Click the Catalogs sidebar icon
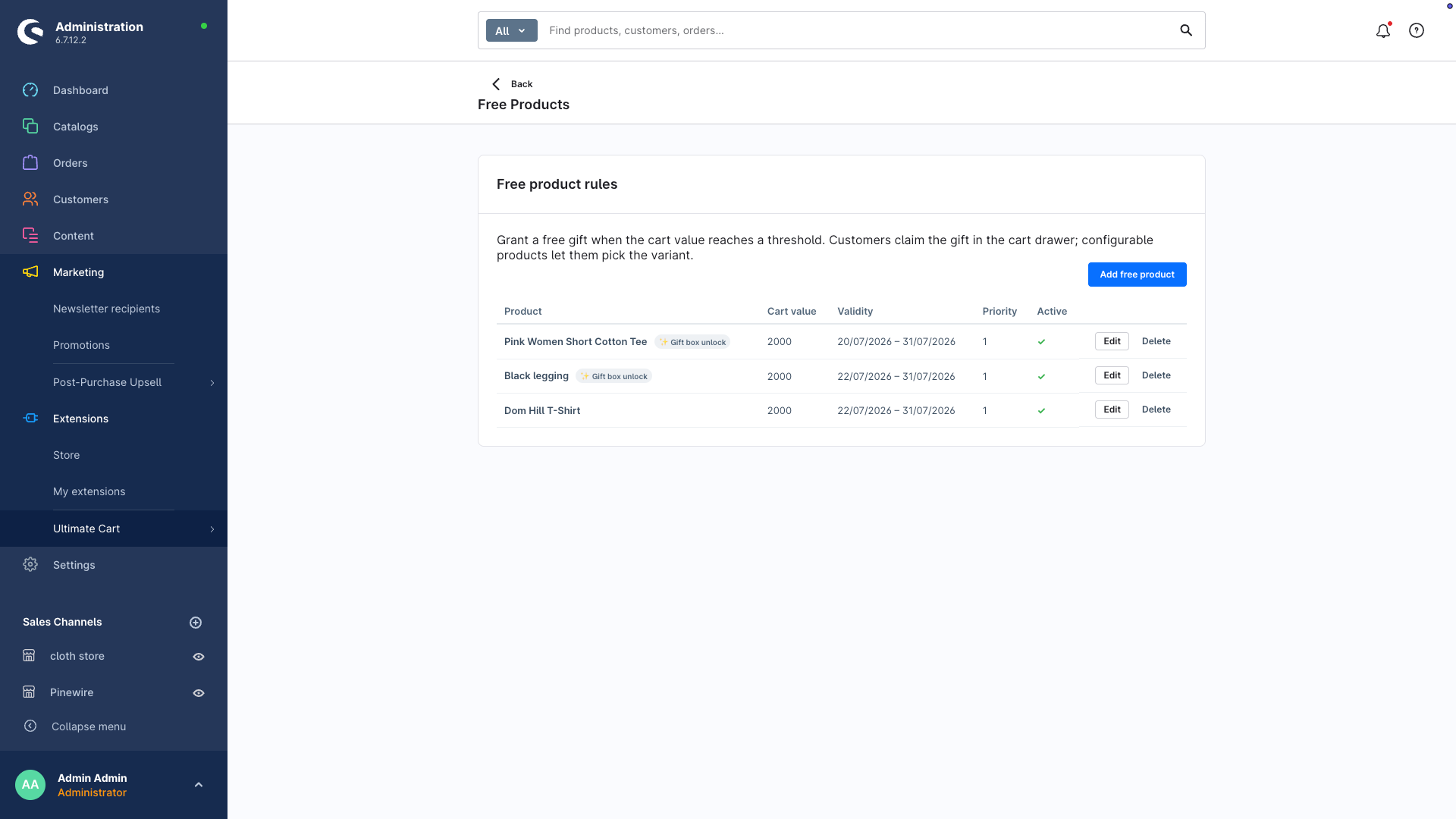 point(30,127)
